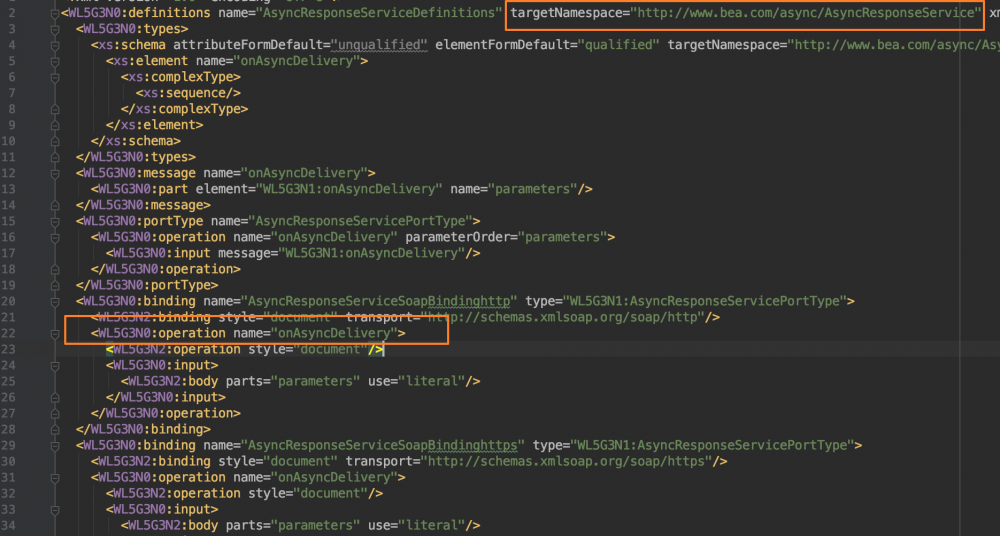Image resolution: width=1000 pixels, height=536 pixels.
Task: Click "WL5G3N1:onAsyncDelivery" element value on line 13
Action: (349, 189)
